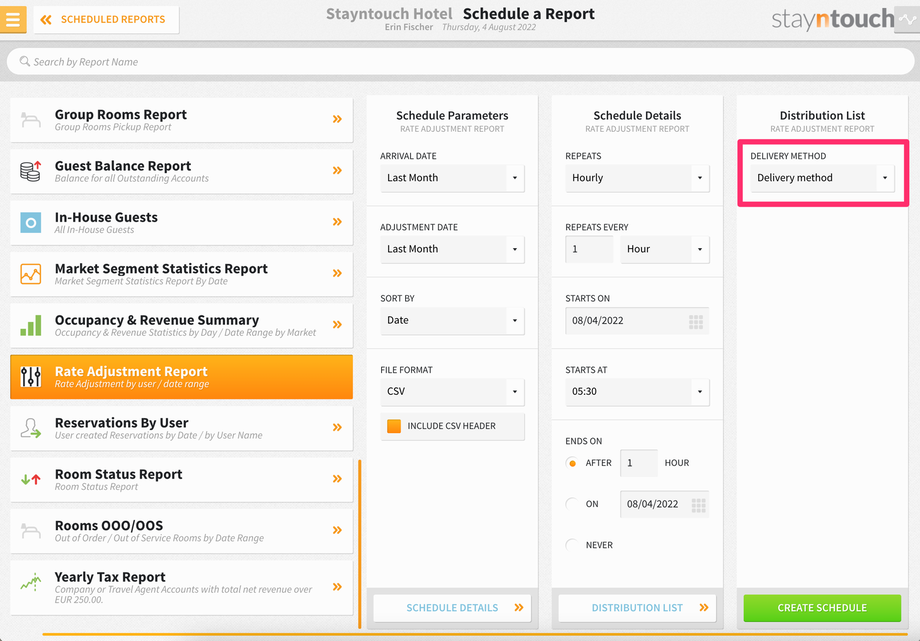
Task: Click chevron arrows on In-House Guests
Action: [337, 222]
